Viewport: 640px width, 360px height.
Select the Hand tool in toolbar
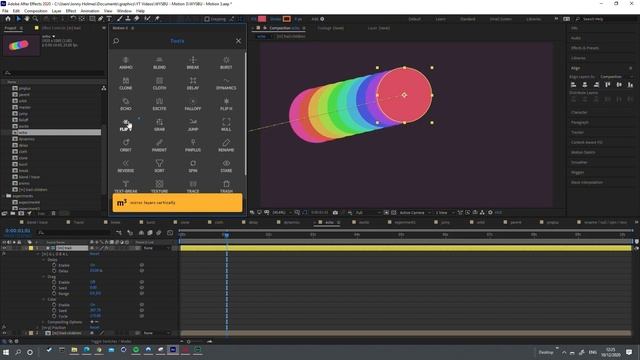coord(27,19)
